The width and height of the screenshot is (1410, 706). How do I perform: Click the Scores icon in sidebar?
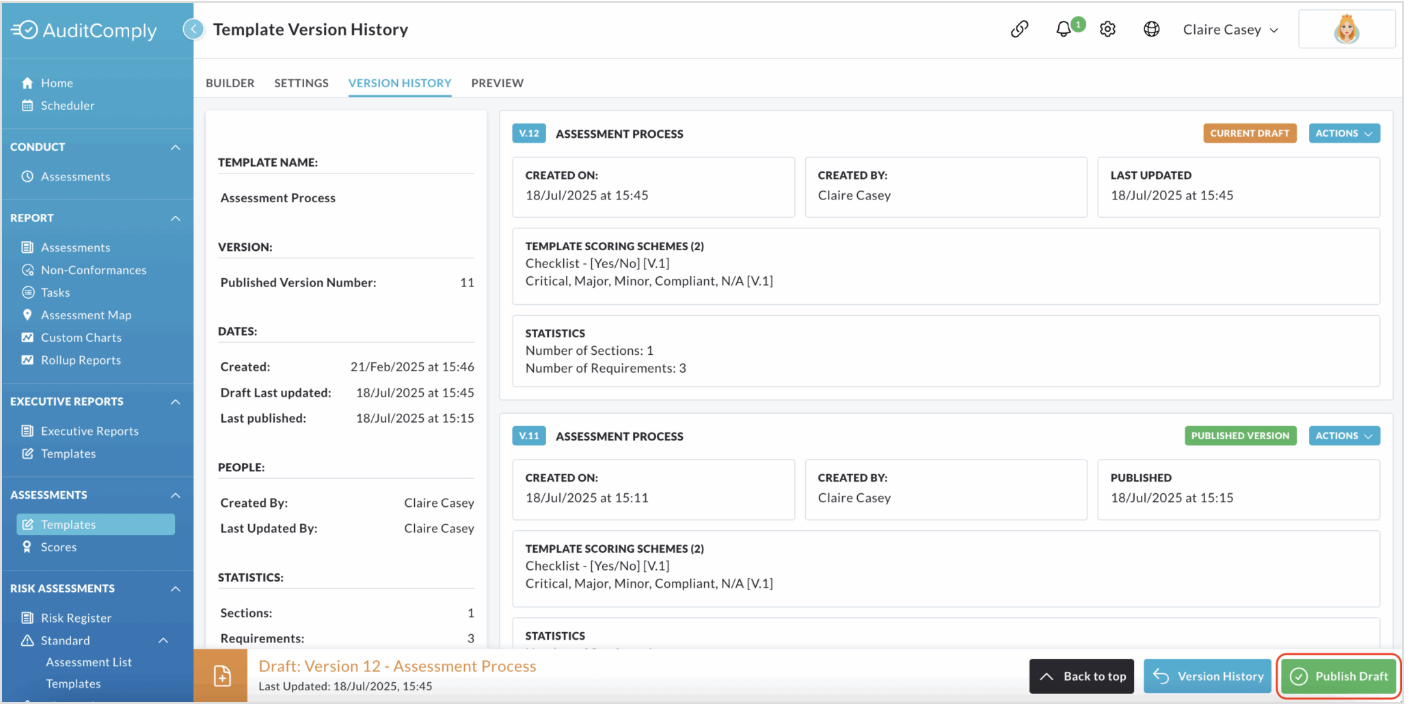(28, 547)
